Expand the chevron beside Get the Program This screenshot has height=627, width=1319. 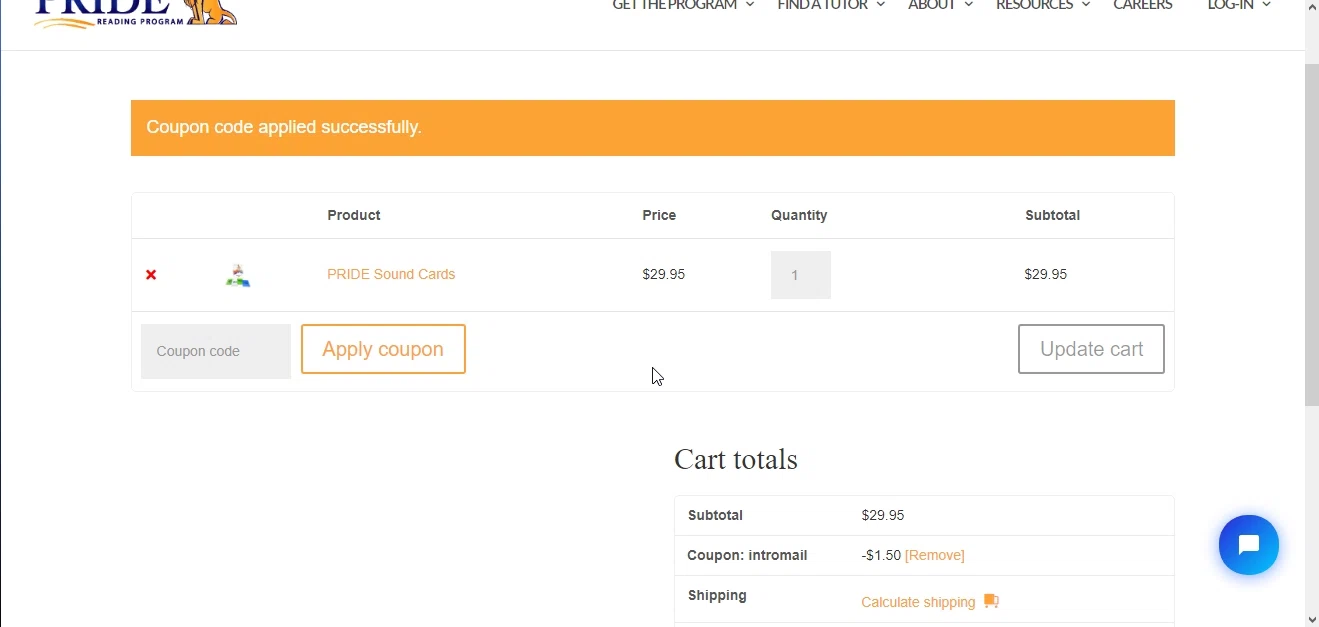750,5
